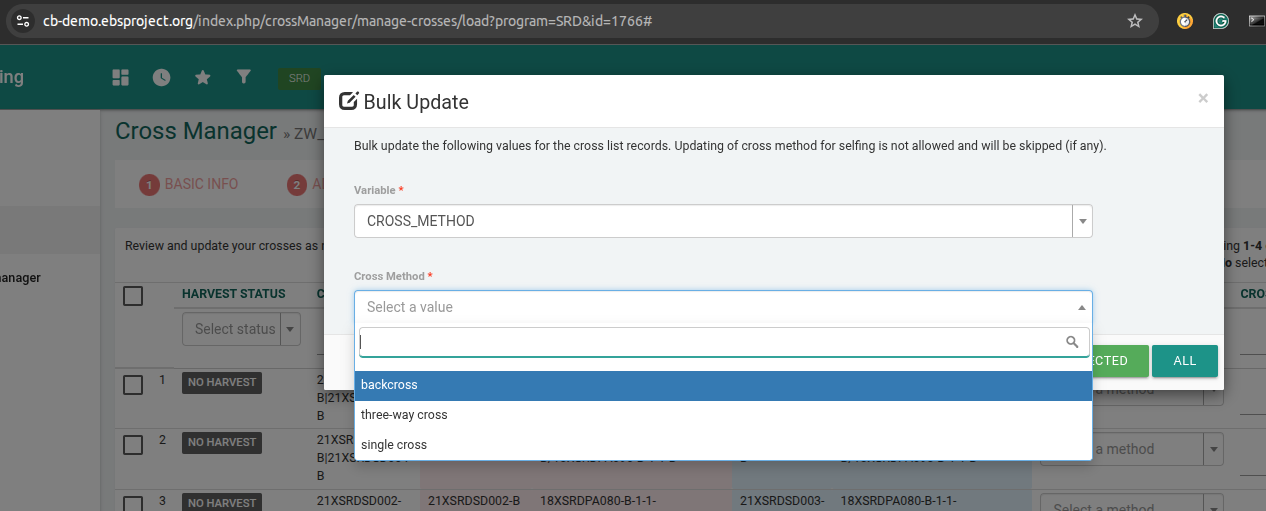Toggle the select-all checkbox in table header

point(133,295)
